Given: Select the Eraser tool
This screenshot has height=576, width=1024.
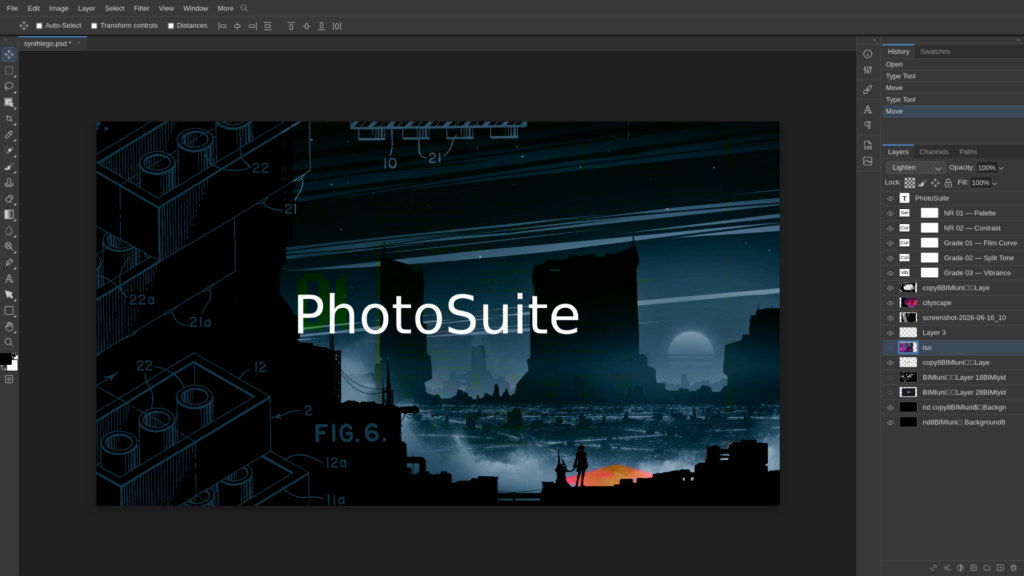Looking at the screenshot, I should pyautogui.click(x=9, y=199).
